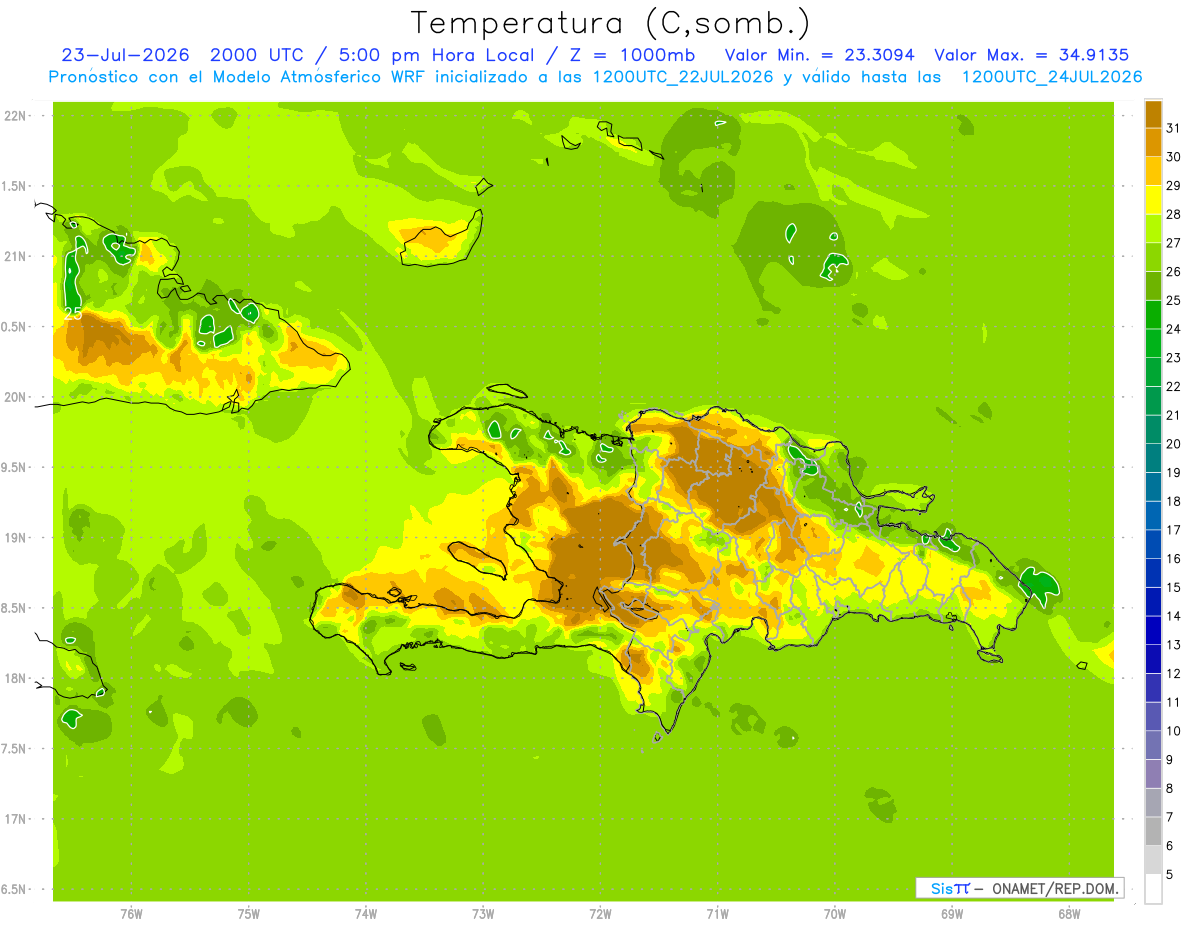
Task: Click the "21N" latitude label
Action: click(13, 256)
